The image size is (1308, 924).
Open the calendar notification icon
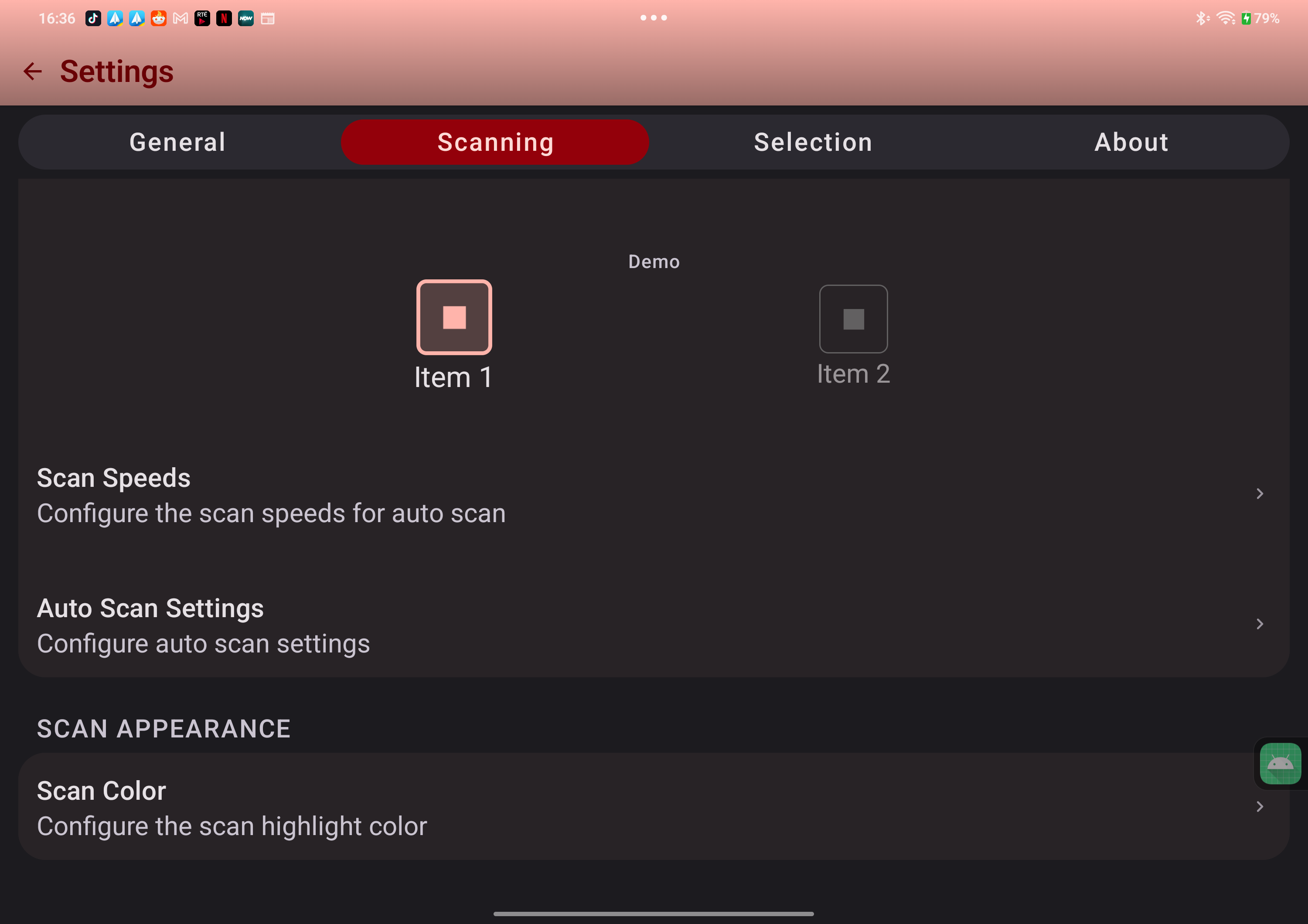tap(268, 18)
